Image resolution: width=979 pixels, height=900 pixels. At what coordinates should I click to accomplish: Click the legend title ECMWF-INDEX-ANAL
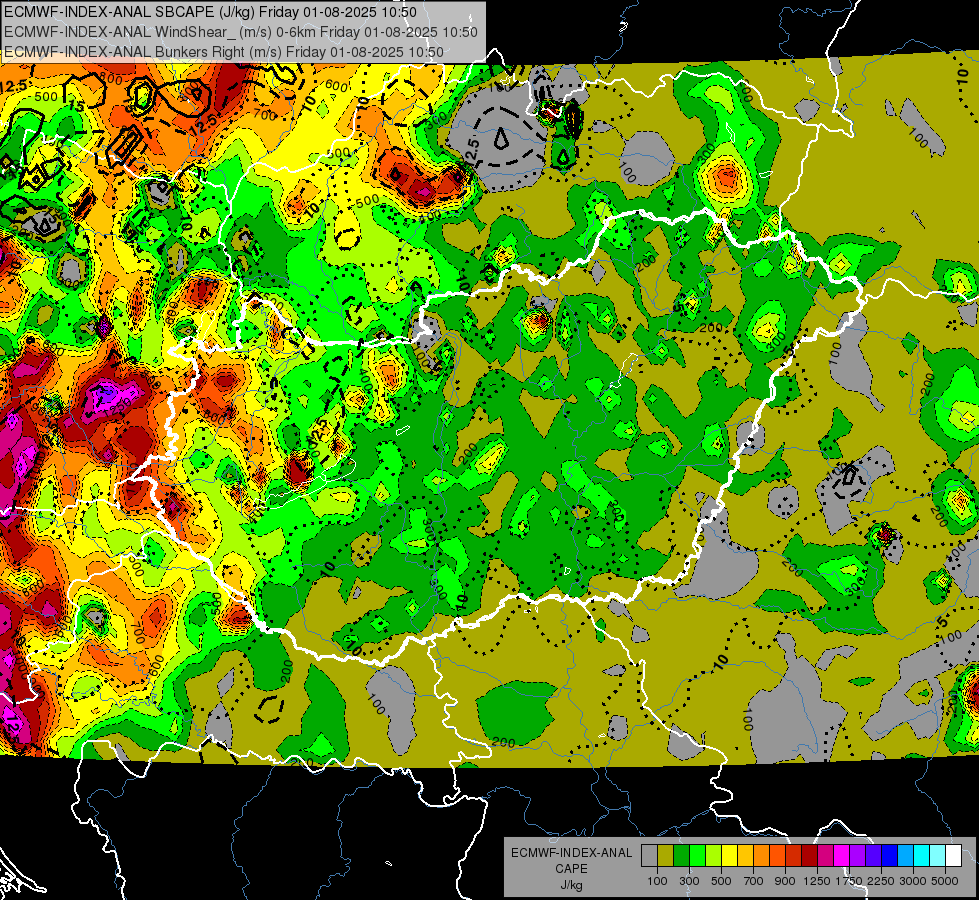coord(571,853)
